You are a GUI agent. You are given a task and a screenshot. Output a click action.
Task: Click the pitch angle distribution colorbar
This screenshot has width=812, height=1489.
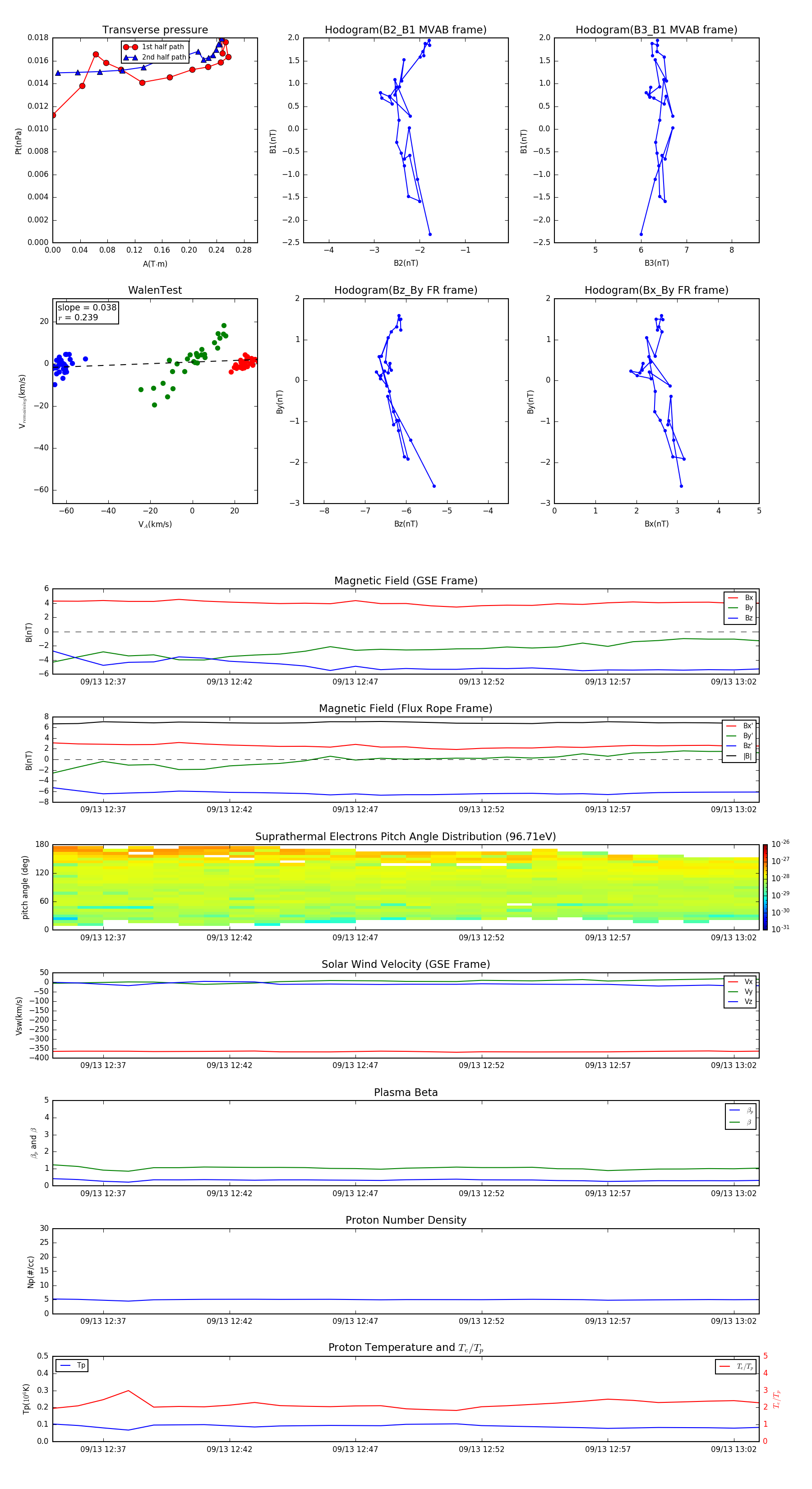pyautogui.click(x=765, y=887)
